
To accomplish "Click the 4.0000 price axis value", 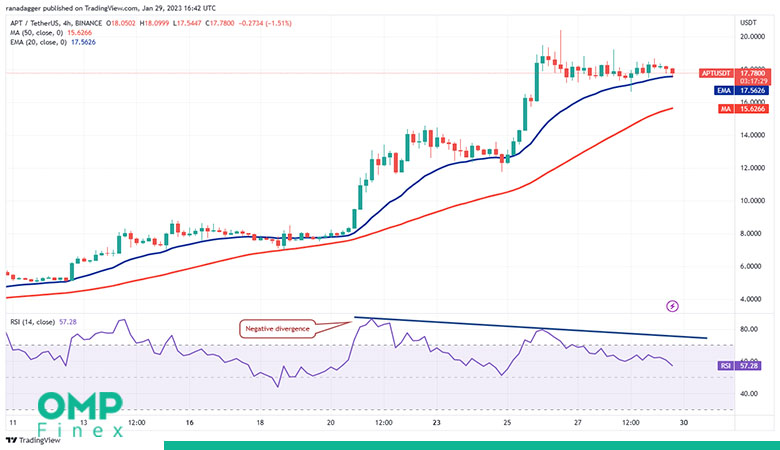I will (752, 299).
